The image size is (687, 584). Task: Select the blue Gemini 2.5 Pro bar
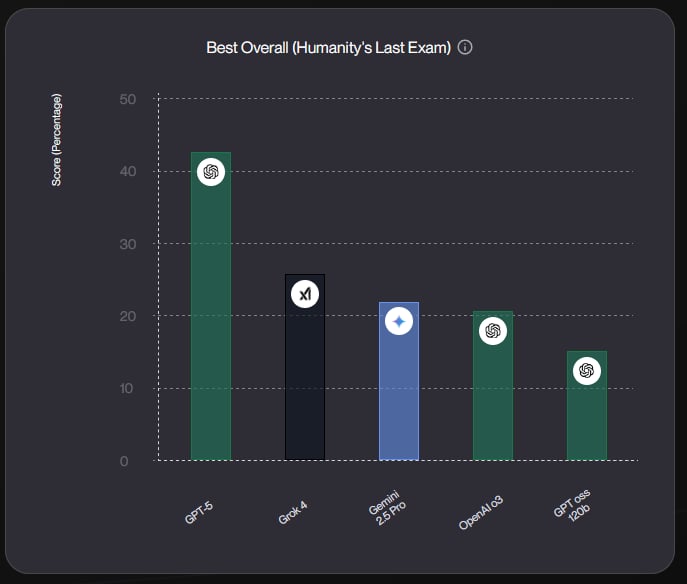(399, 381)
